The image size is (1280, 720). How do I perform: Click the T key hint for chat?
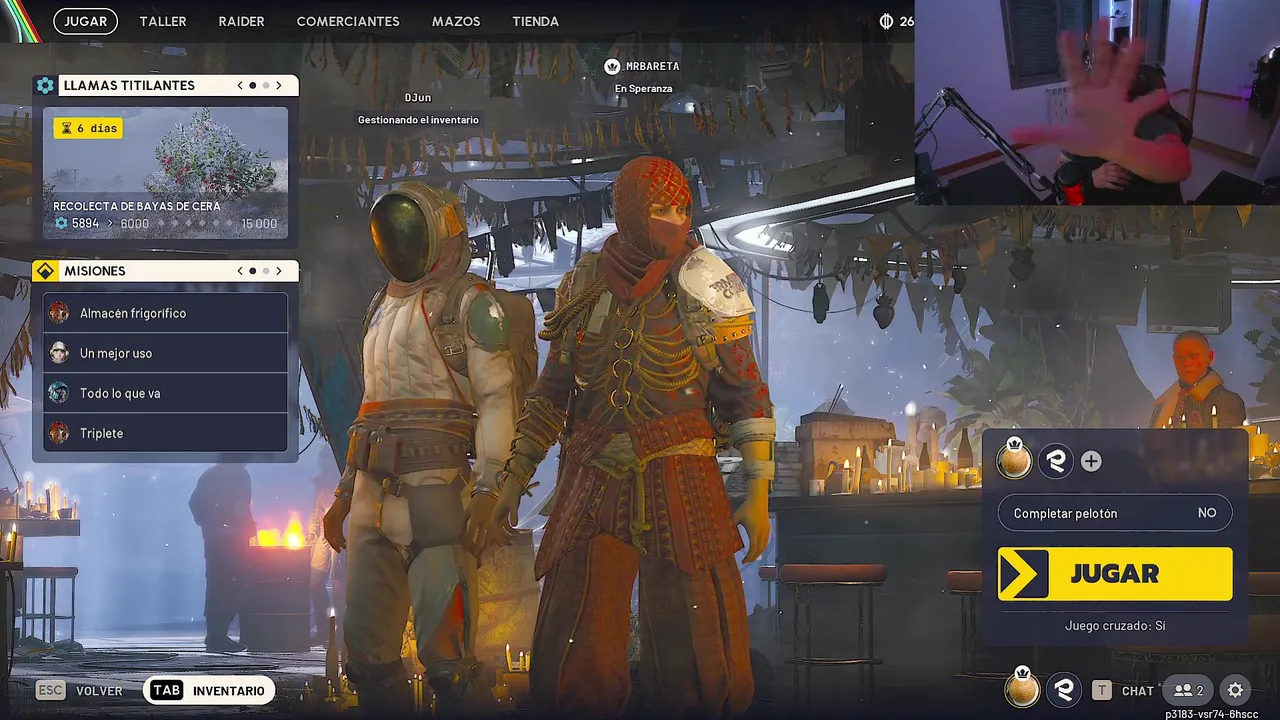(x=1102, y=690)
